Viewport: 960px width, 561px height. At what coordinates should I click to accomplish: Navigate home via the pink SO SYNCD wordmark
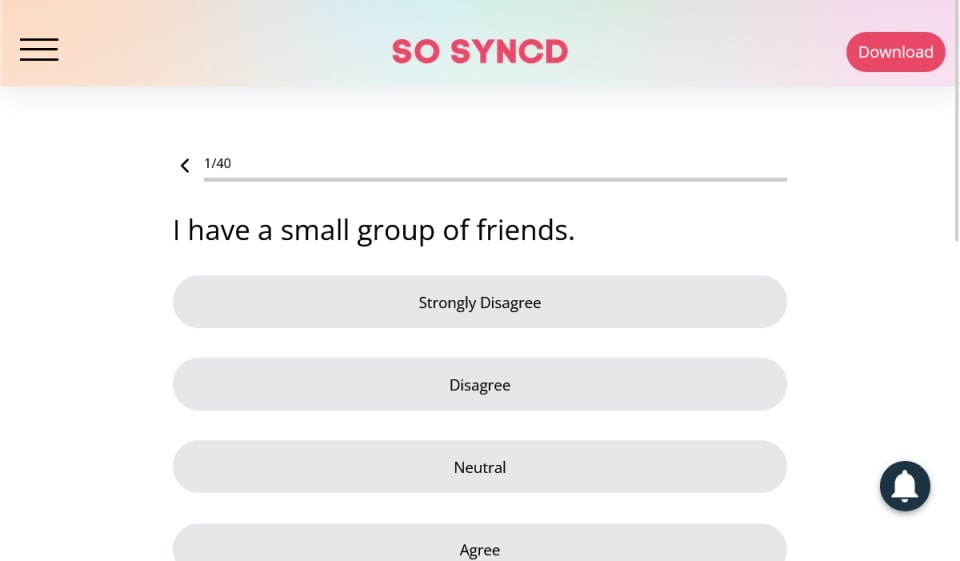480,52
